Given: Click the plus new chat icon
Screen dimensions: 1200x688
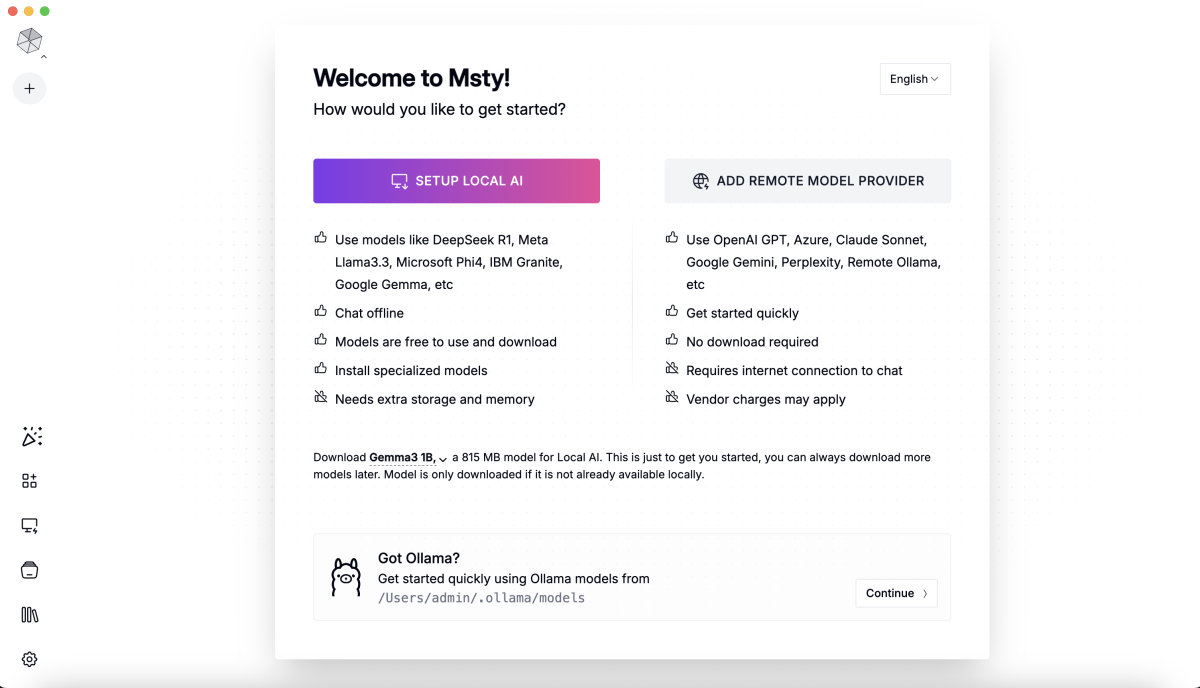Looking at the screenshot, I should click(29, 89).
